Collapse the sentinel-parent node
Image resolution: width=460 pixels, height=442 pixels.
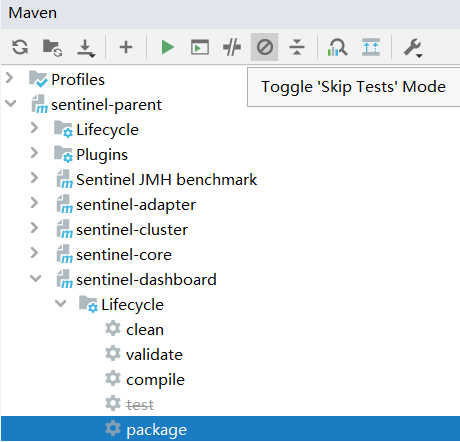tap(11, 103)
